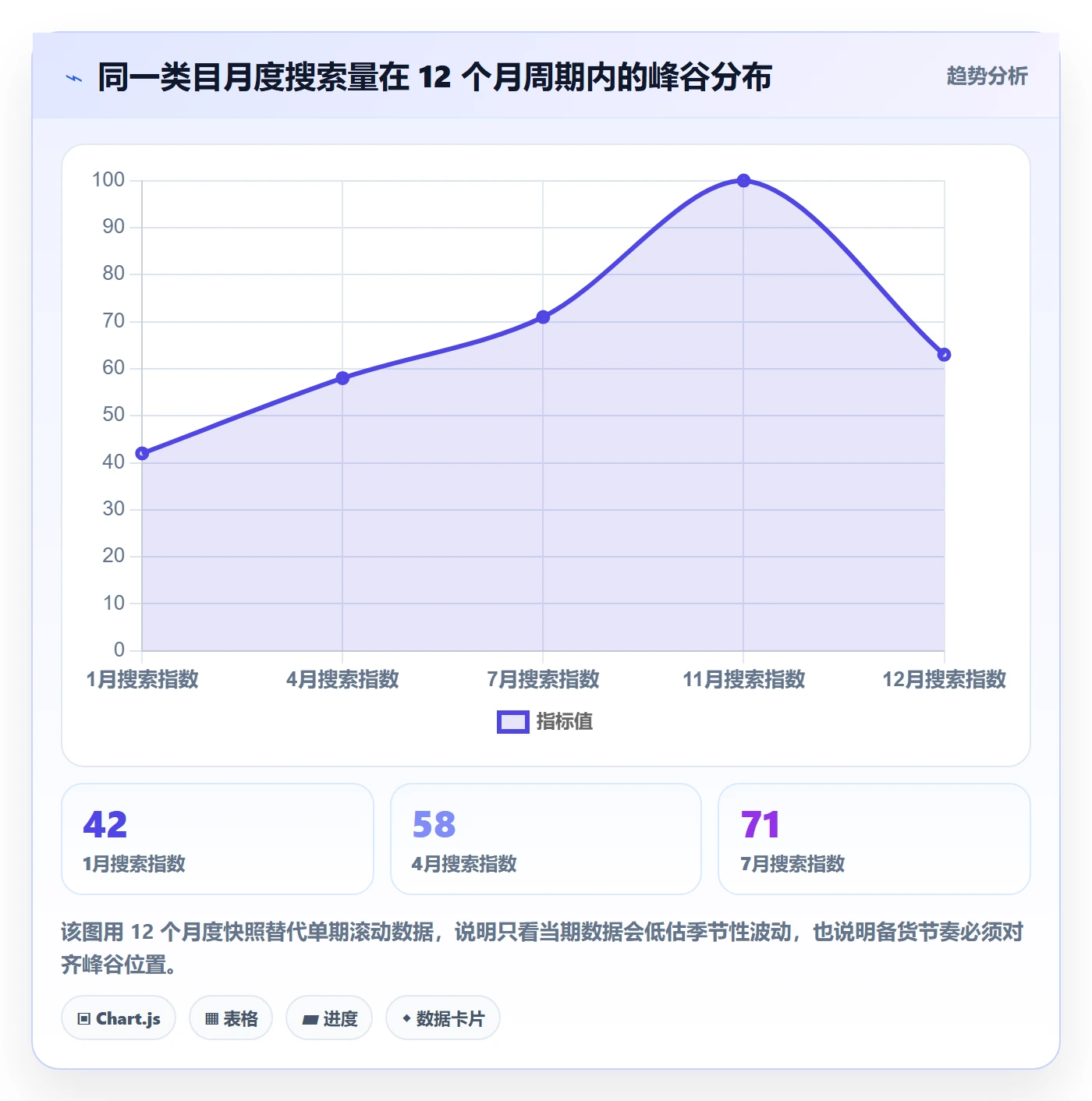Click the 表格 tag
The width and height of the screenshot is (1092, 1101).
pyautogui.click(x=231, y=1018)
